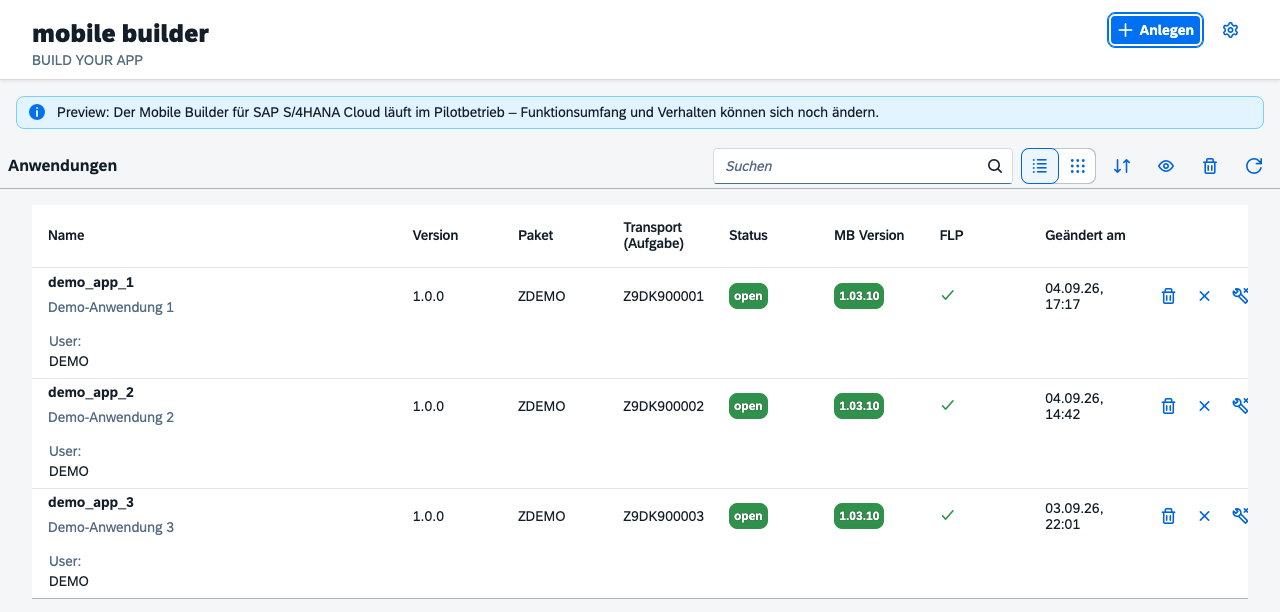Open the settings gear icon
The width and height of the screenshot is (1280, 612).
(1231, 30)
